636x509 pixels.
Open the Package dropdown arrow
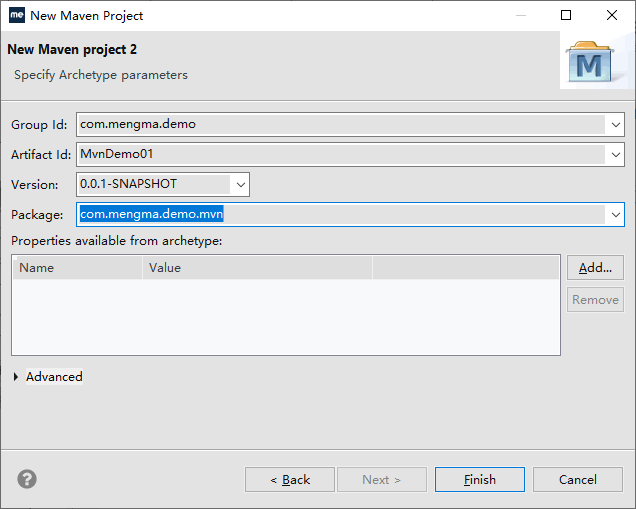click(x=614, y=214)
